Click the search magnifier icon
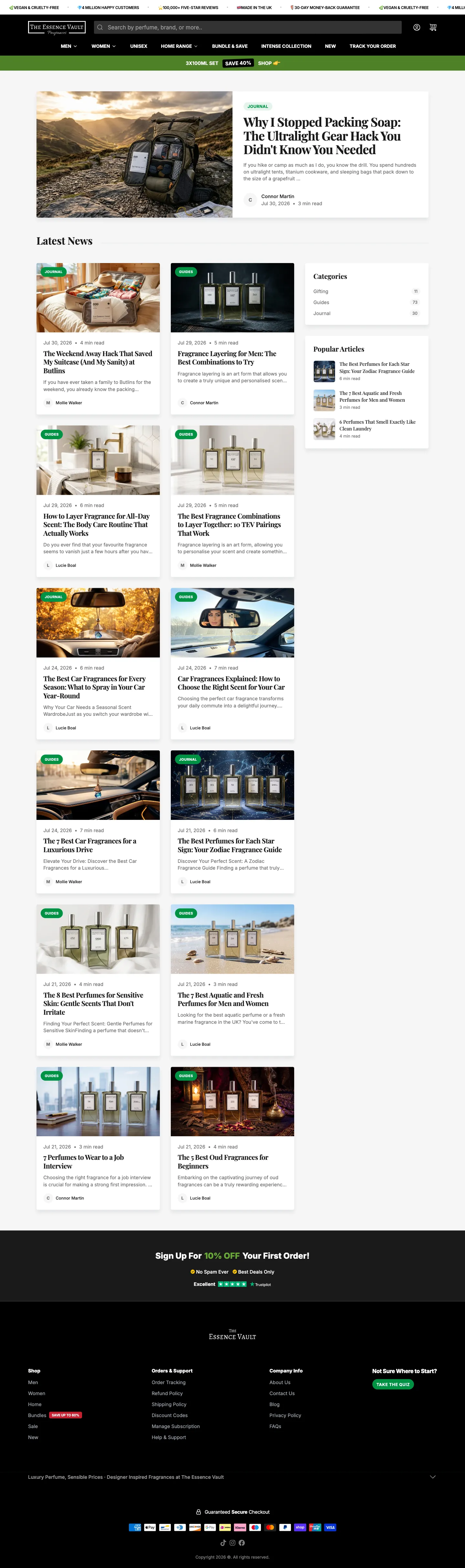 pyautogui.click(x=100, y=27)
